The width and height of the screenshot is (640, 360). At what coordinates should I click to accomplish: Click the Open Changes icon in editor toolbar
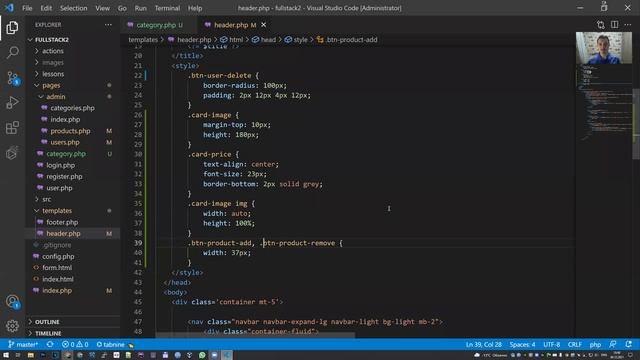click(600, 25)
